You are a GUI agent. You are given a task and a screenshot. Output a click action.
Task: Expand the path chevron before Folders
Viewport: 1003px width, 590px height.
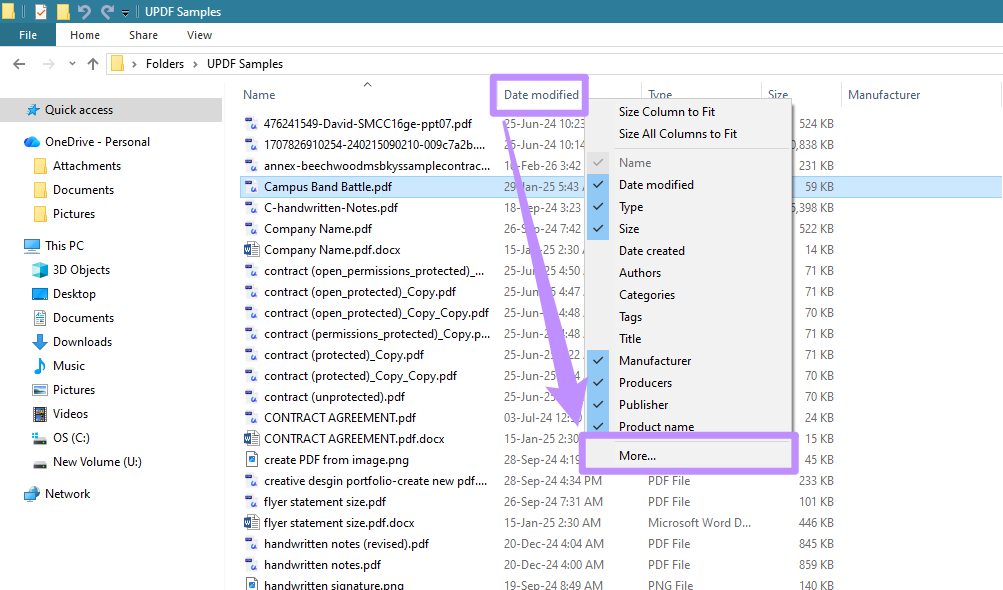click(134, 64)
